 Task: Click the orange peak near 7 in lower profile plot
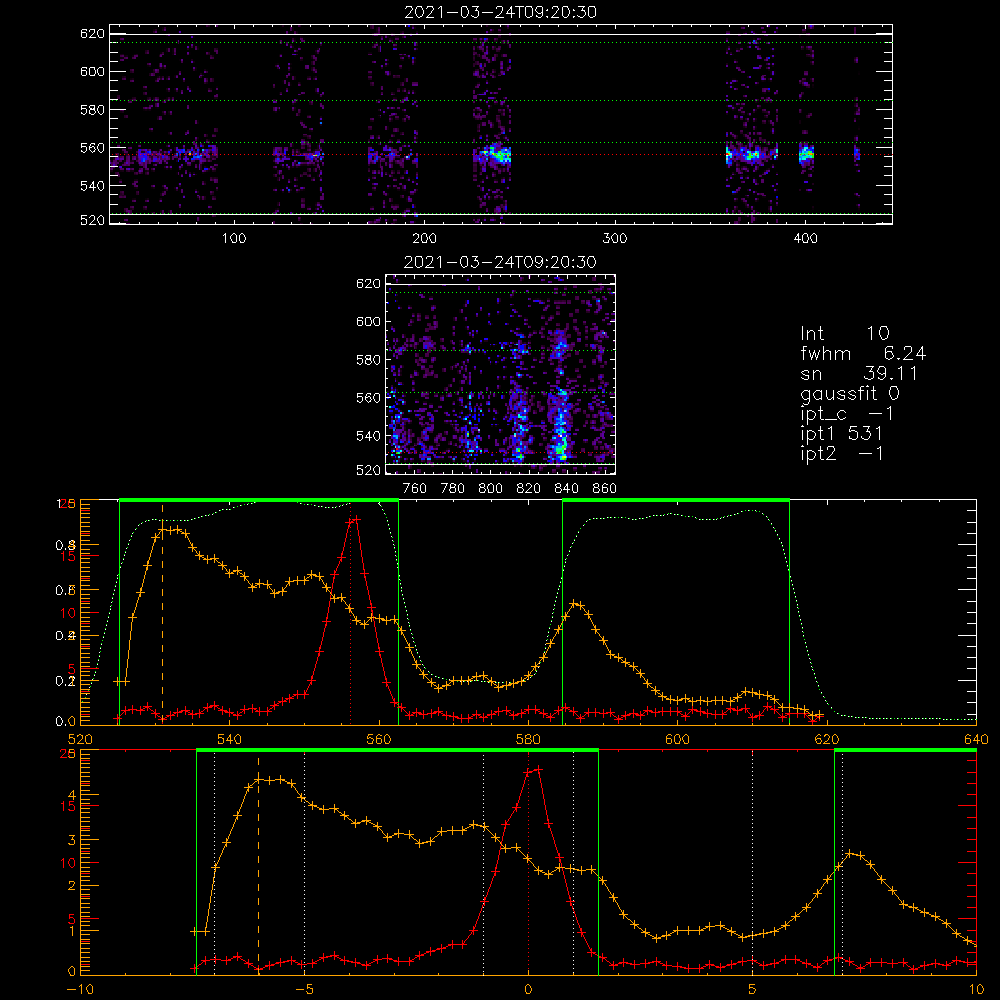[x=853, y=854]
